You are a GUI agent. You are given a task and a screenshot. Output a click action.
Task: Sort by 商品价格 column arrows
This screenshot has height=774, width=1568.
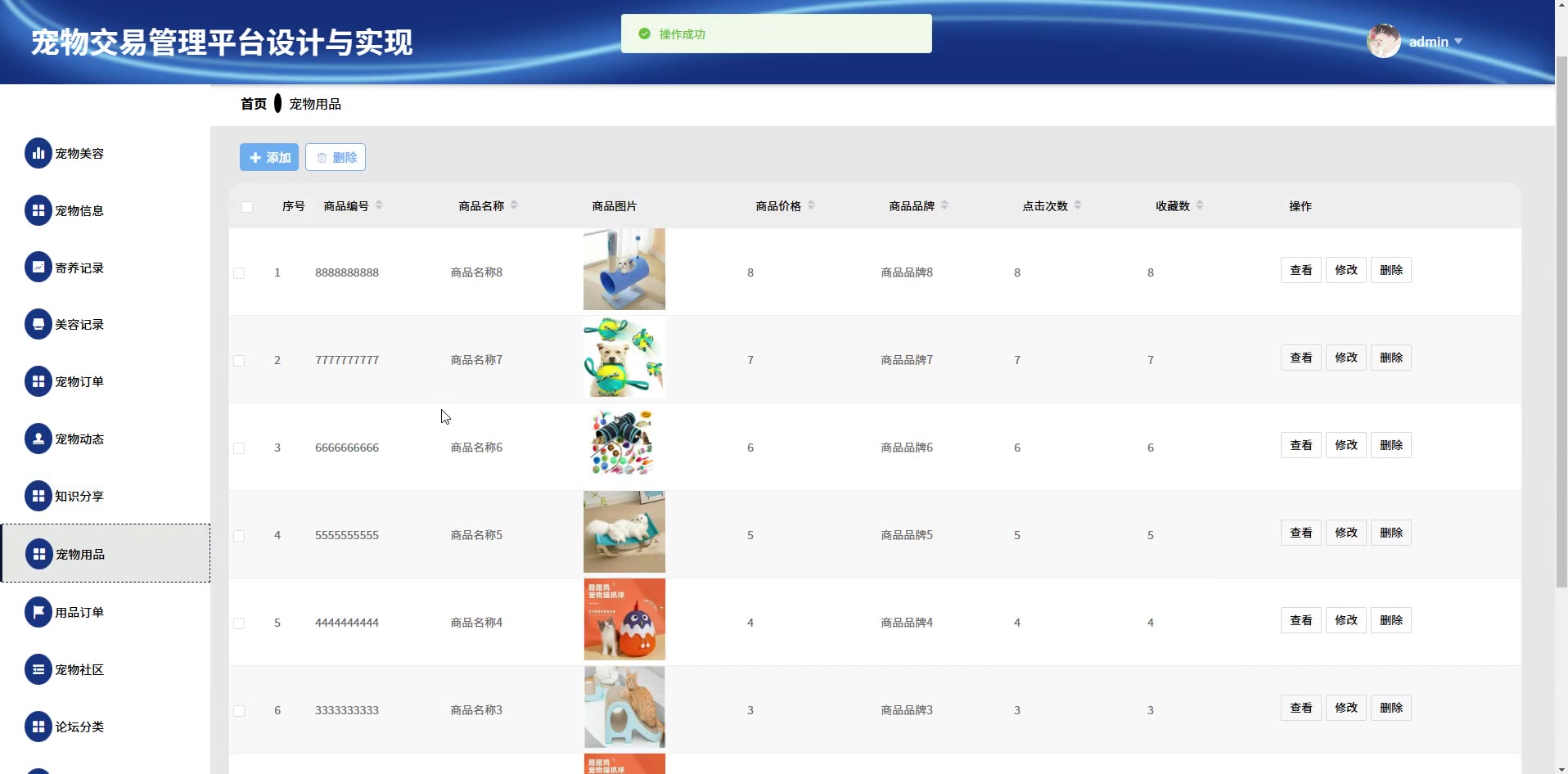coord(811,205)
